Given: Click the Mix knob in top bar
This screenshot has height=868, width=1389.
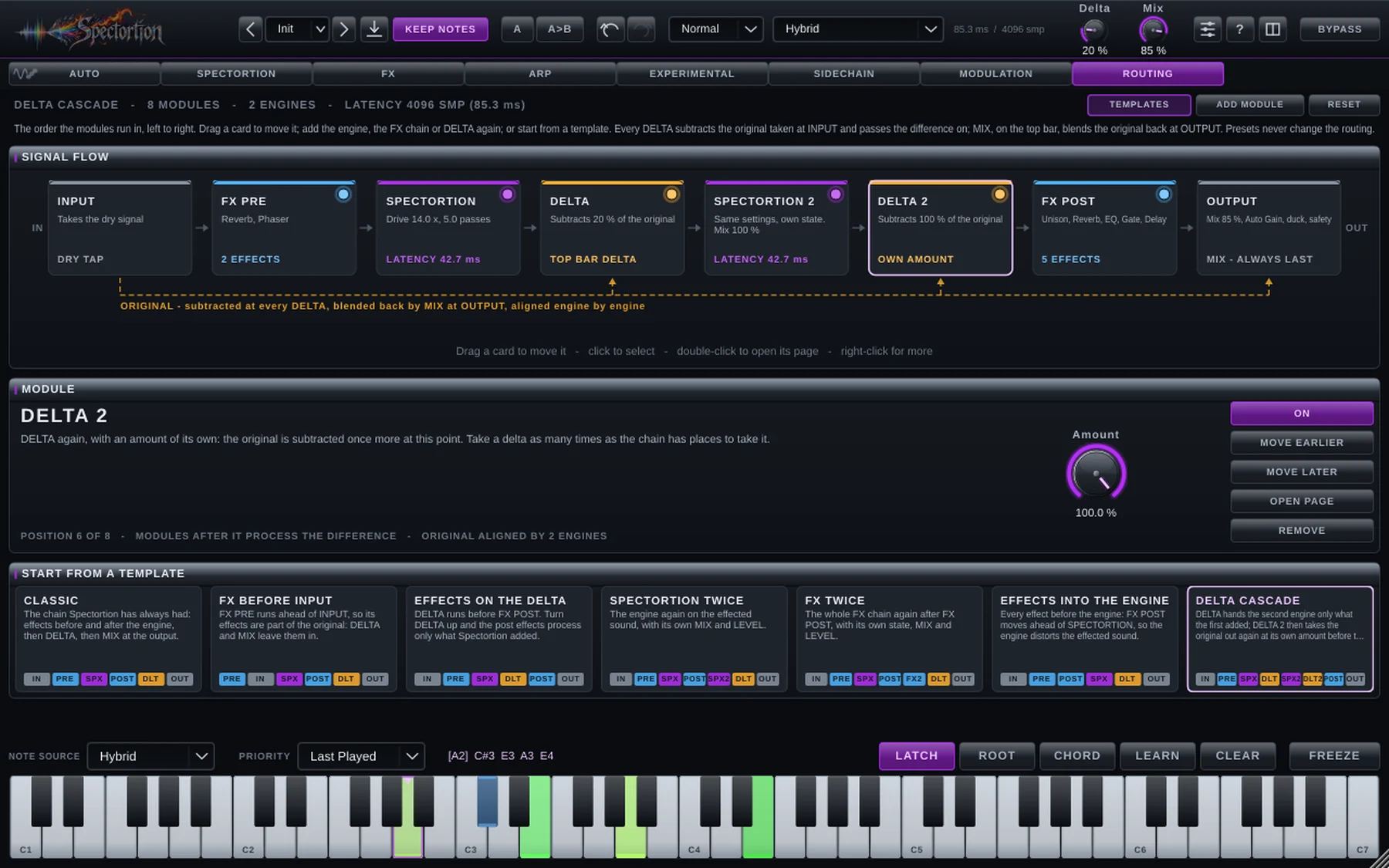Looking at the screenshot, I should (1153, 31).
